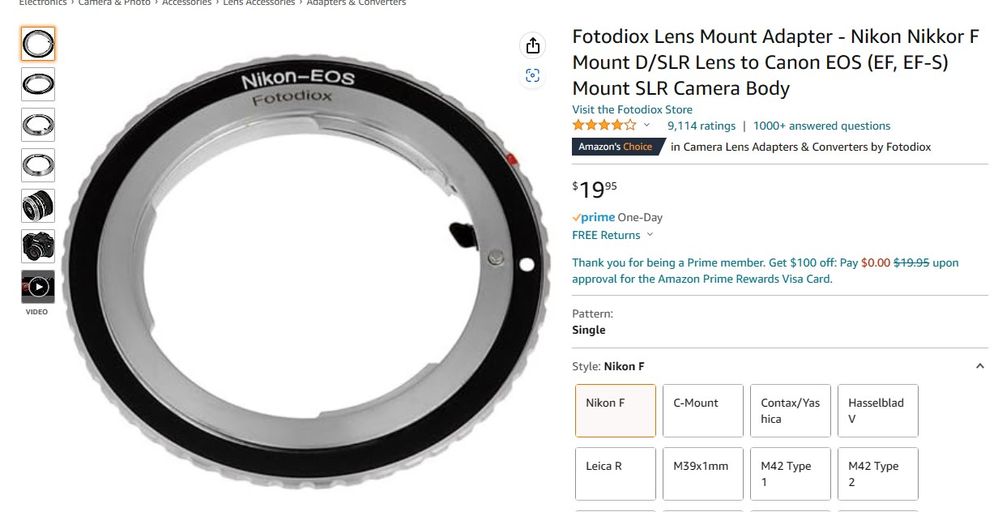Select the C-Mount style option
The width and height of the screenshot is (998, 512).
click(703, 410)
